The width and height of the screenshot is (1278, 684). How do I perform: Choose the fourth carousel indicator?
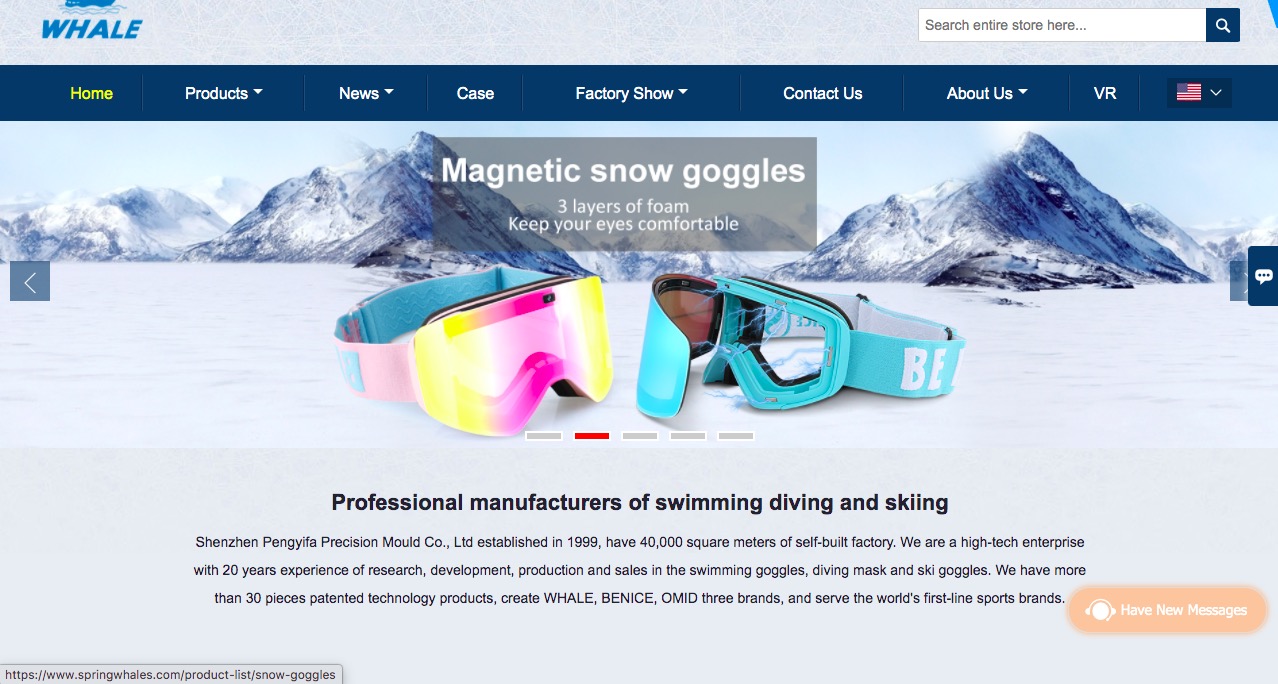(688, 436)
